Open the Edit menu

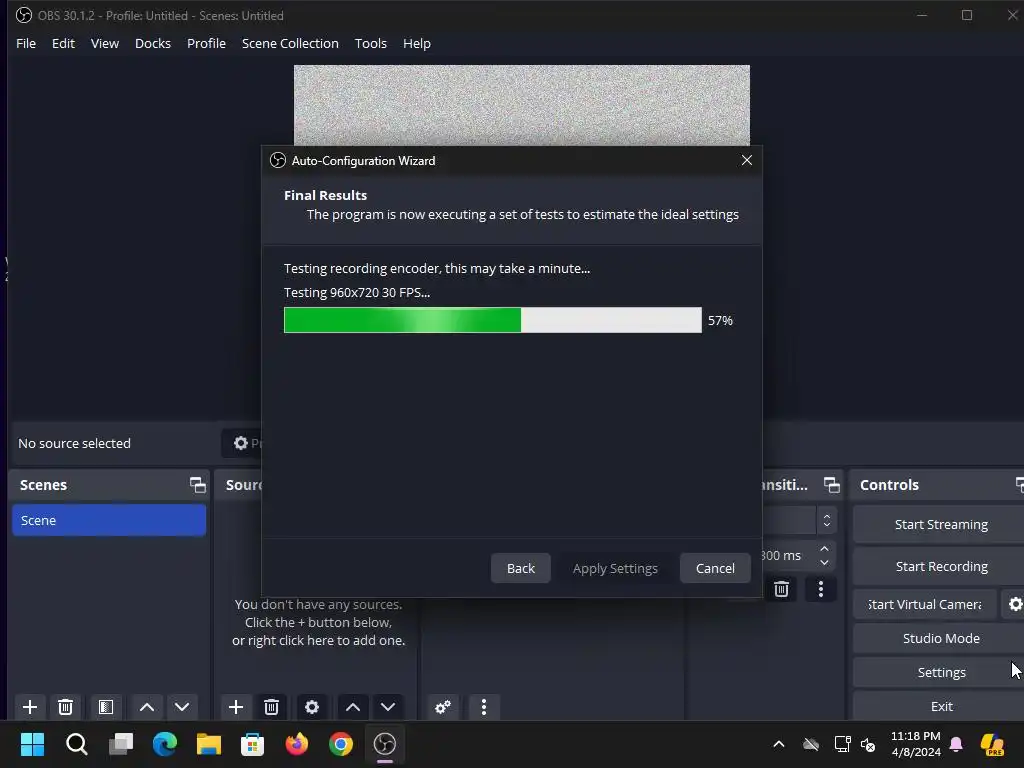[x=63, y=43]
